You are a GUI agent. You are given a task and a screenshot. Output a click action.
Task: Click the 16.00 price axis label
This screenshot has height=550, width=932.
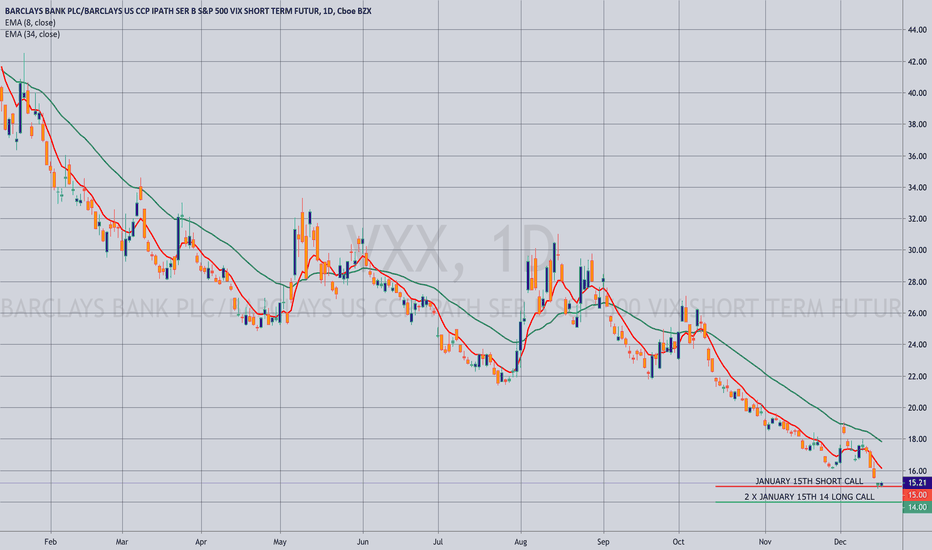[x=917, y=471]
